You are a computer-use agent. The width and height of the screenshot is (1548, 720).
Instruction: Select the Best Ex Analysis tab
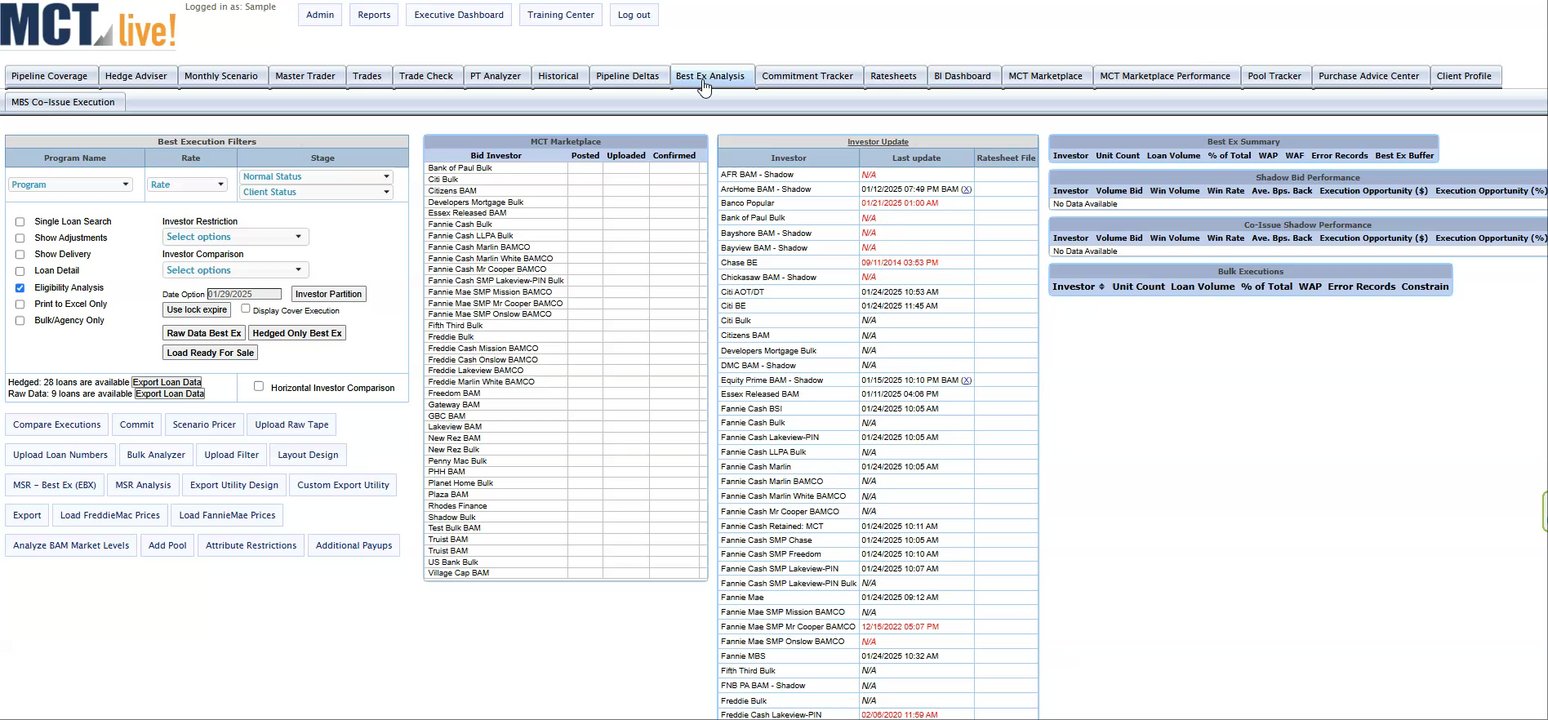pyautogui.click(x=710, y=76)
